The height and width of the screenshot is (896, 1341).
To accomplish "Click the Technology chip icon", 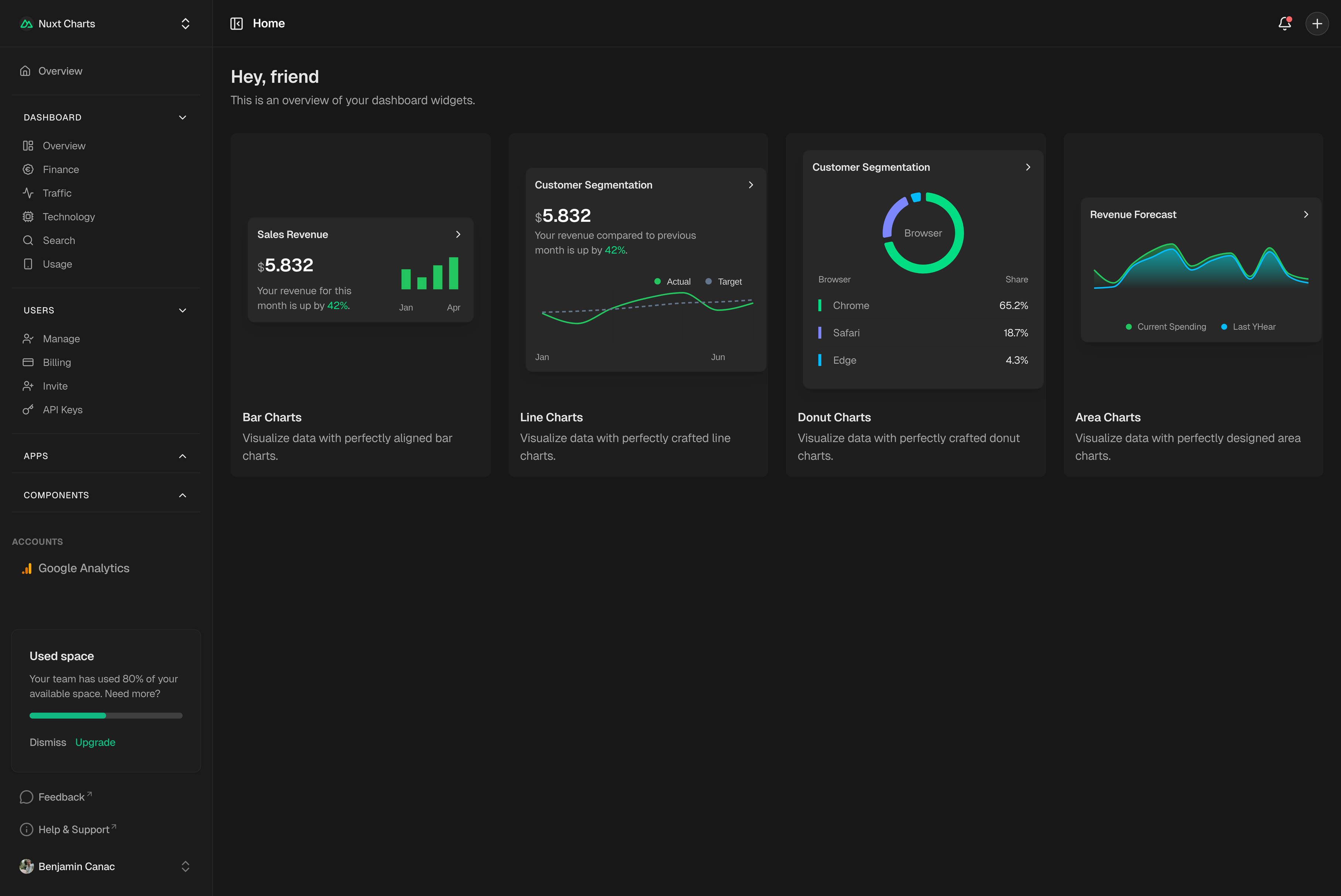I will [28, 217].
